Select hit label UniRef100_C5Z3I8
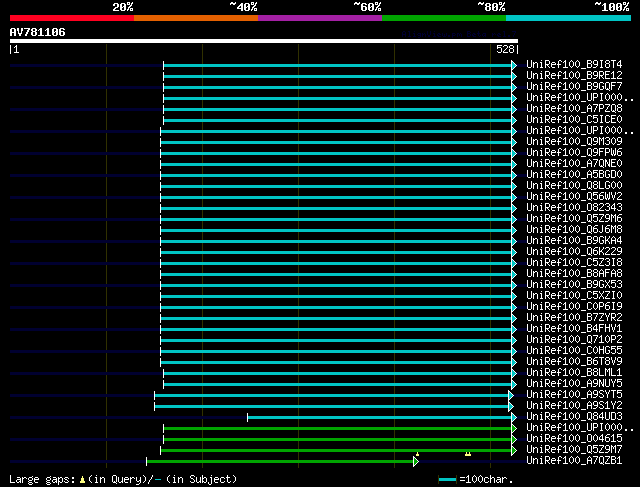 pyautogui.click(x=574, y=263)
